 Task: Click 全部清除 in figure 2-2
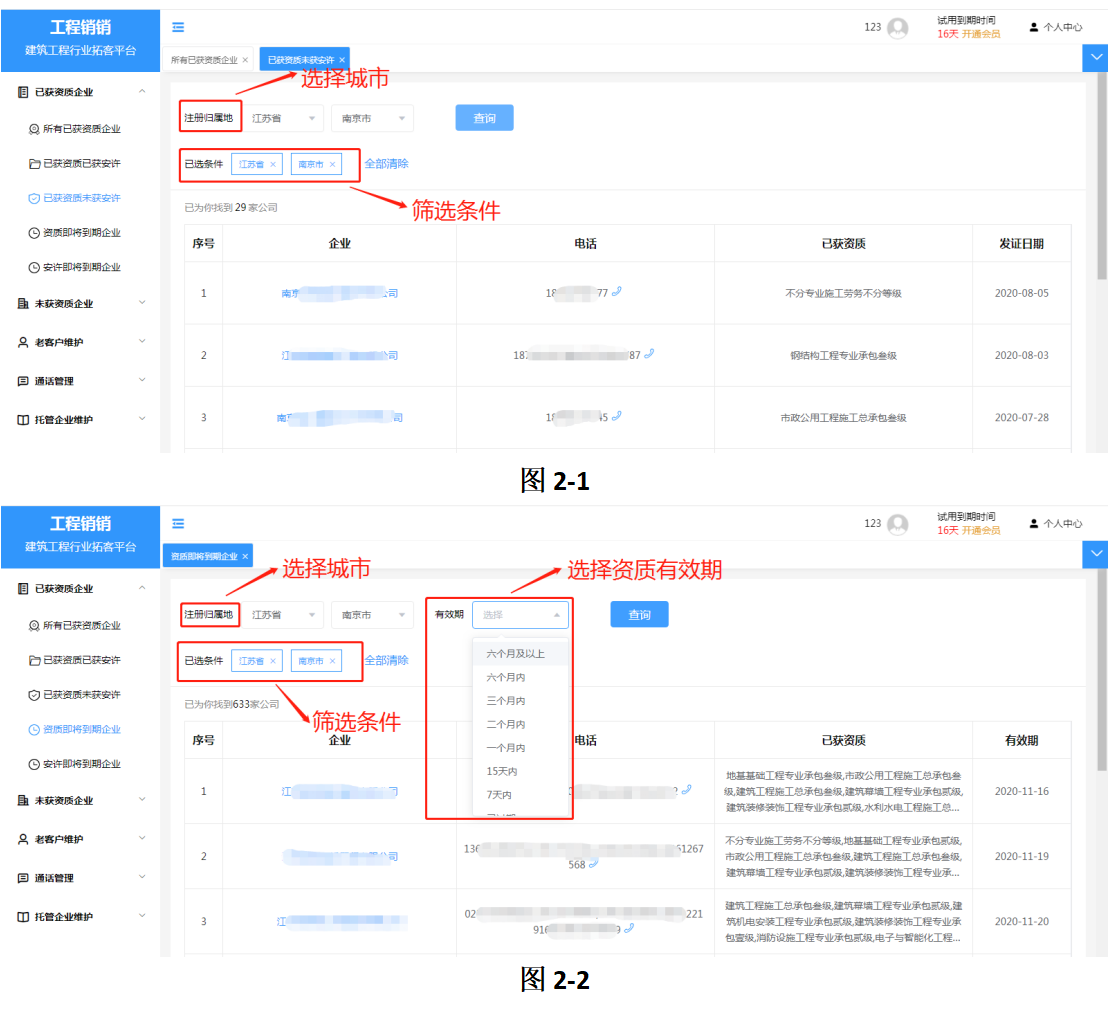pos(386,660)
